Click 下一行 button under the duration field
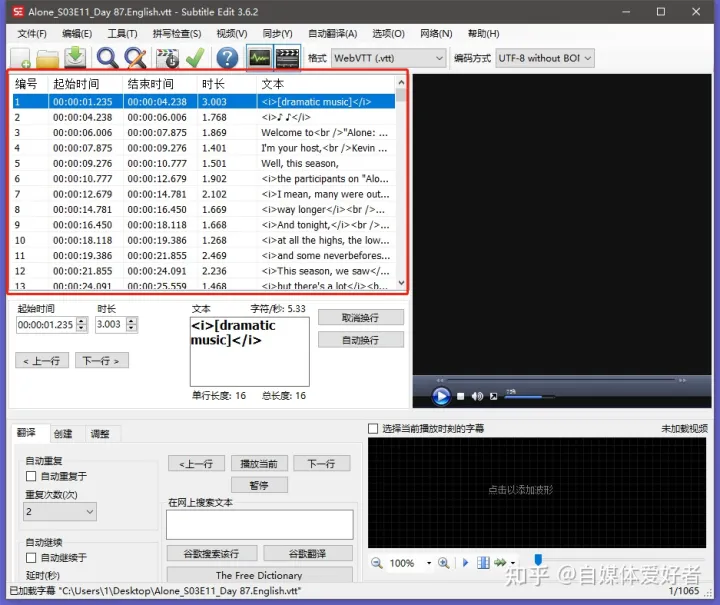The width and height of the screenshot is (720, 605). pyautogui.click(x=101, y=361)
